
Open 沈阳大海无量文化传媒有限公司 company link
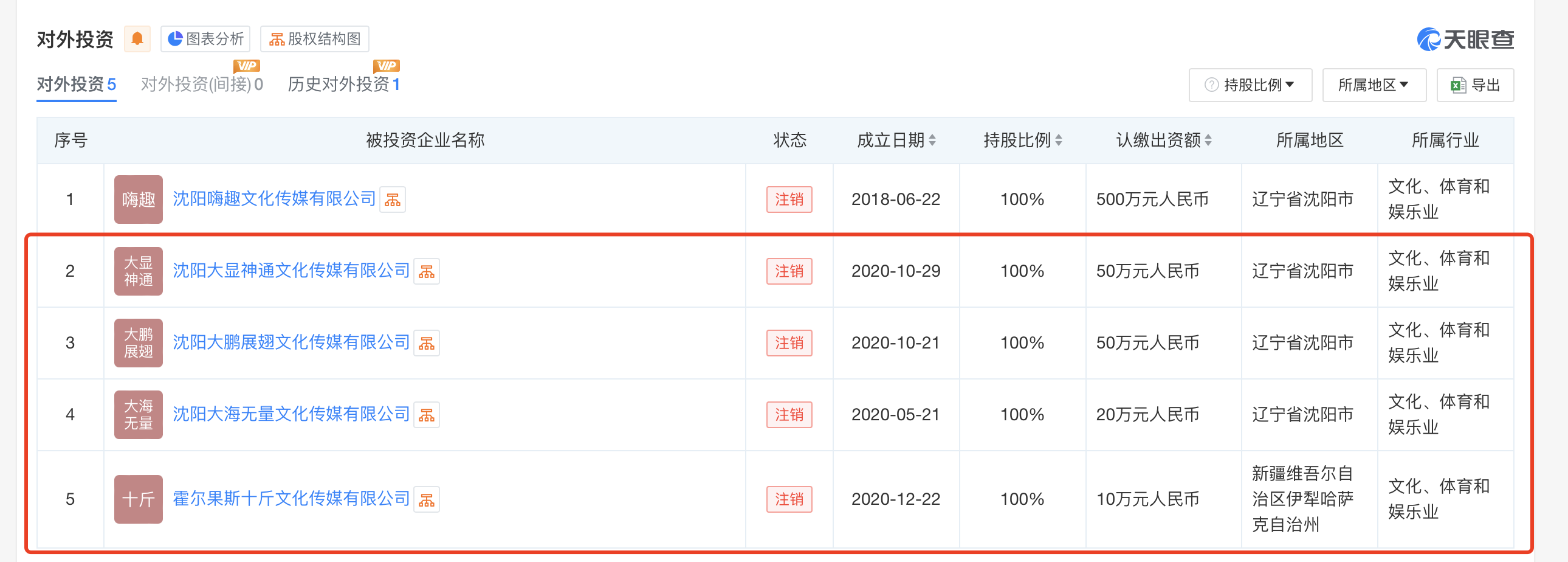pos(291,414)
